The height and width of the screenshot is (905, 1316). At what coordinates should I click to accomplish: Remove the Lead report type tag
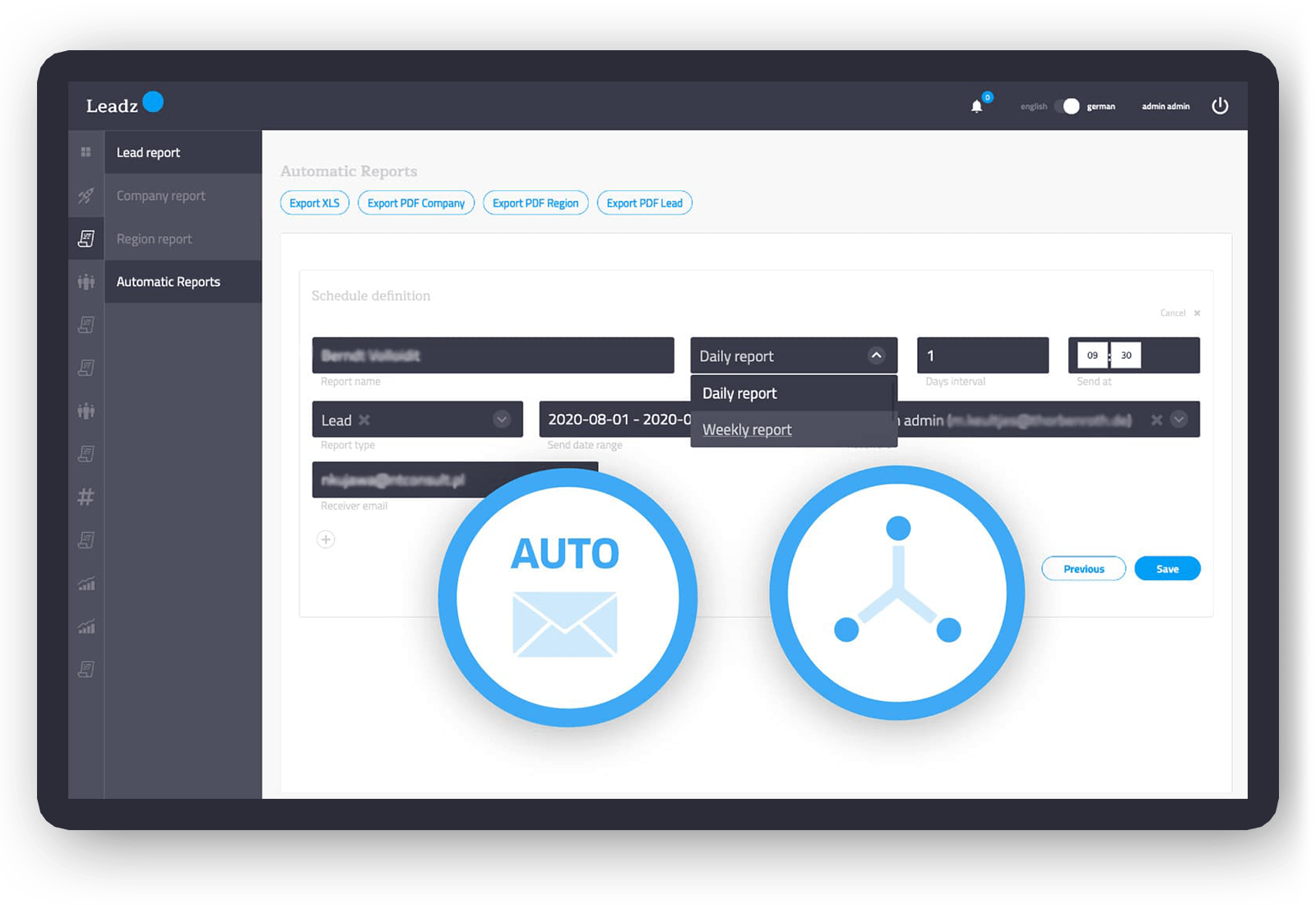click(364, 420)
